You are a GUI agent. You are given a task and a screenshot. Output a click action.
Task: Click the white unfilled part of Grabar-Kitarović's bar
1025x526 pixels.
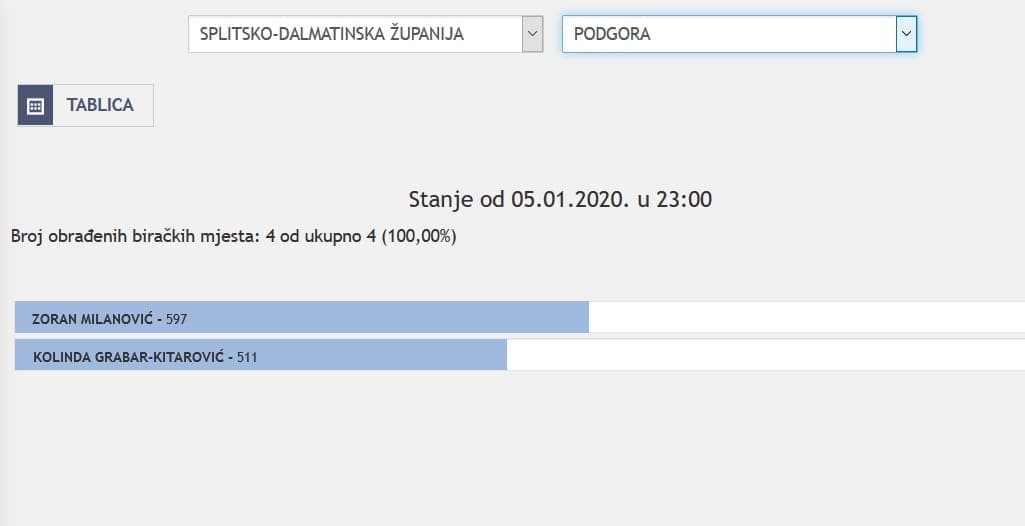(x=760, y=355)
